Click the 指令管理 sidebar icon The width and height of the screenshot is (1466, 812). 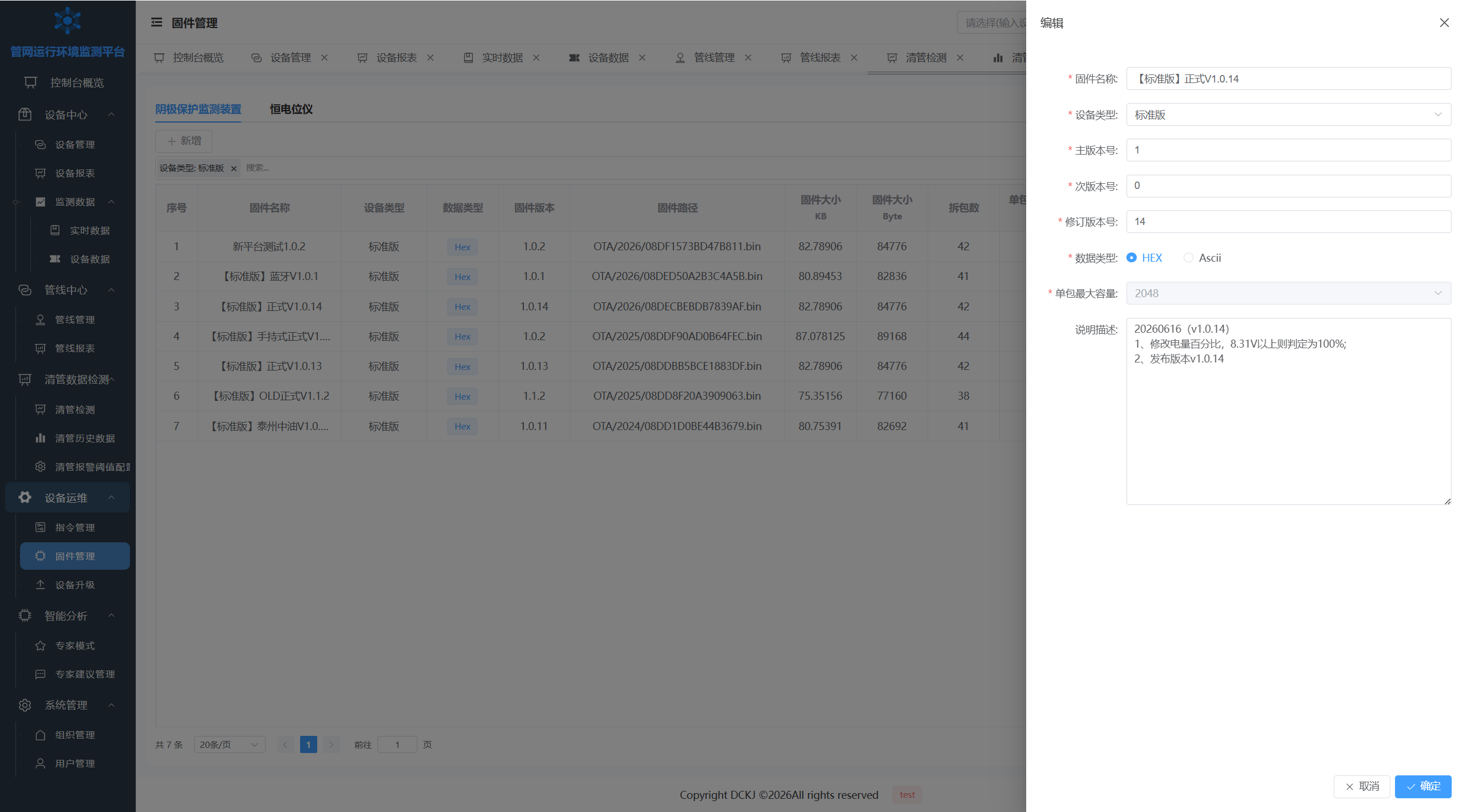coord(40,527)
